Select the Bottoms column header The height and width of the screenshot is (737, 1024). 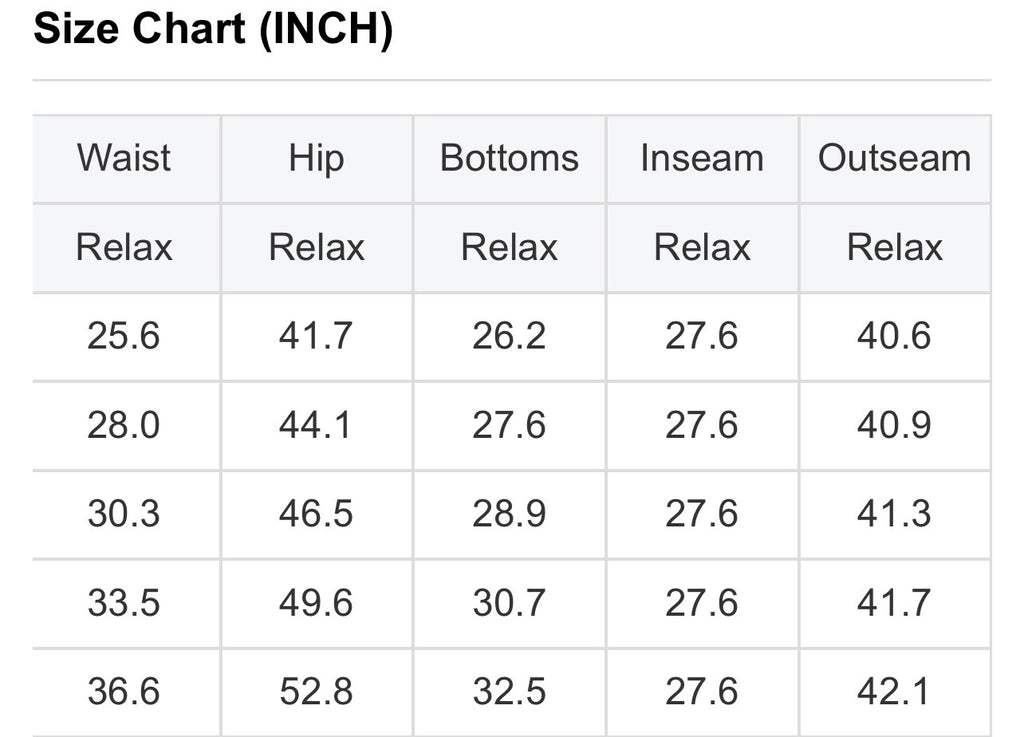click(x=509, y=158)
